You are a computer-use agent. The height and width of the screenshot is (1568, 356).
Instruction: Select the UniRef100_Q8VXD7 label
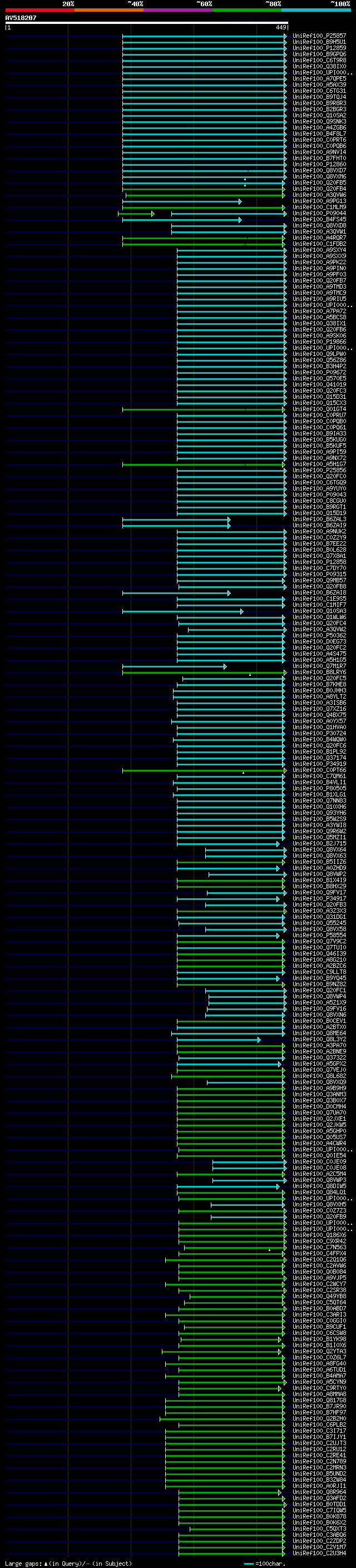tap(319, 170)
